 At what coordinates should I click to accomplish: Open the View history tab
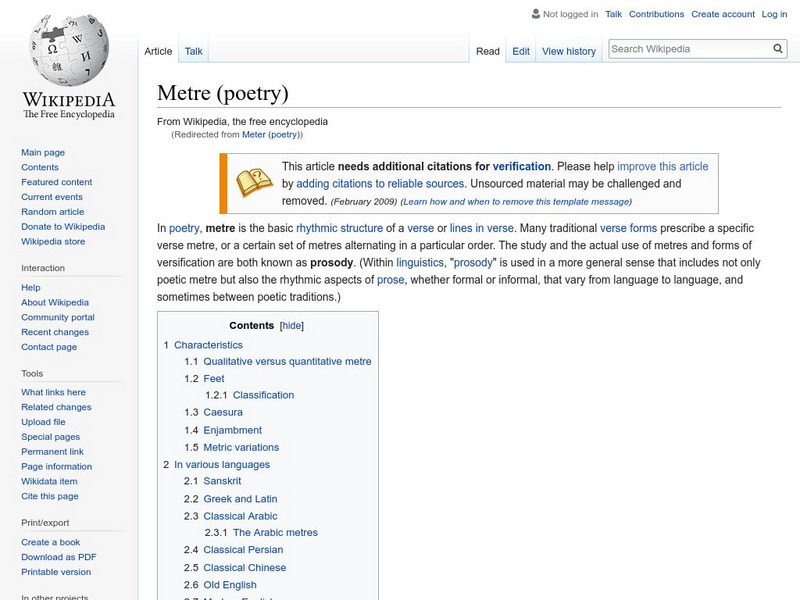(569, 51)
